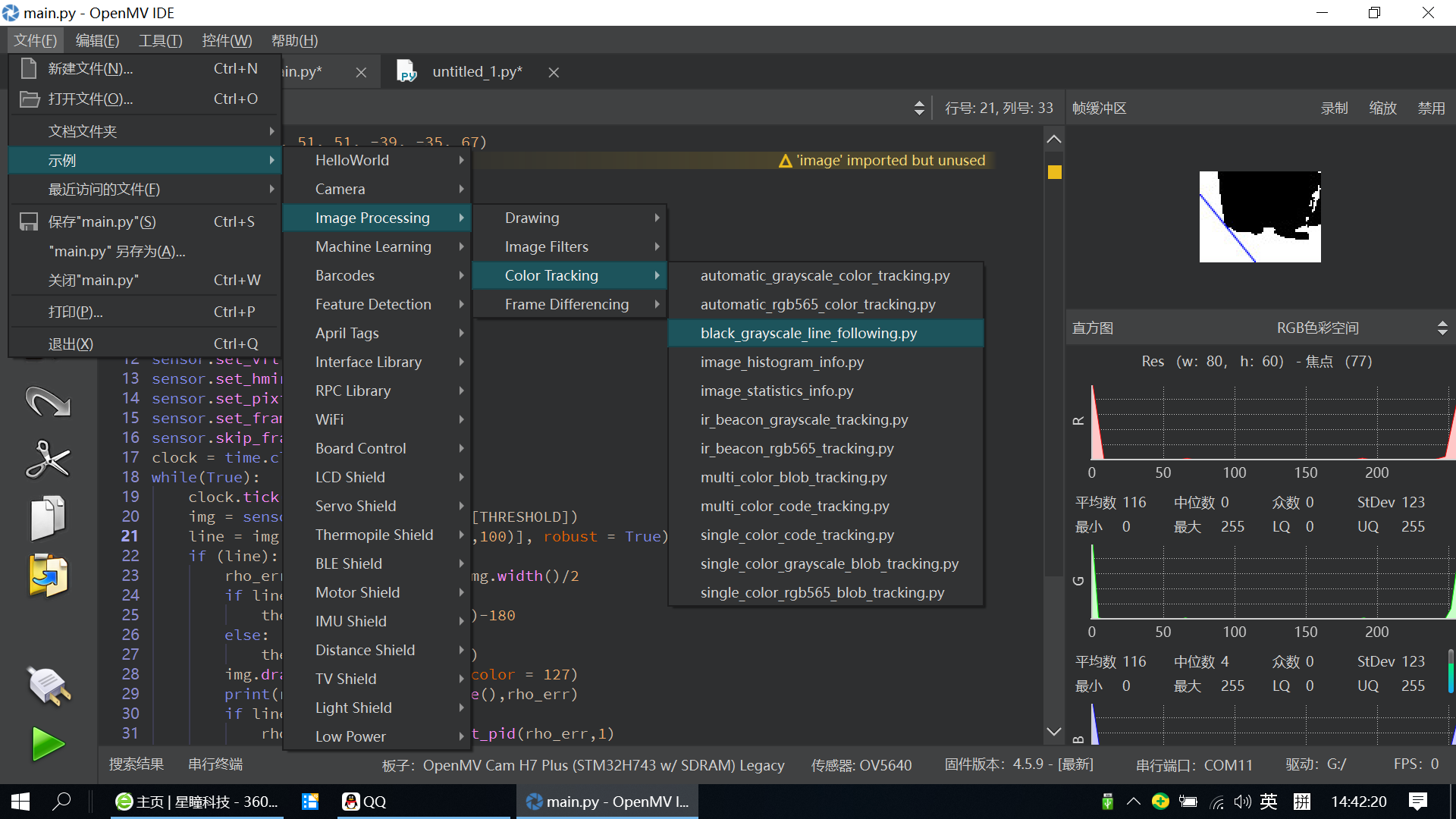Viewport: 1456px width, 819px height.
Task: Click the frame buffer preview image
Action: (1260, 216)
